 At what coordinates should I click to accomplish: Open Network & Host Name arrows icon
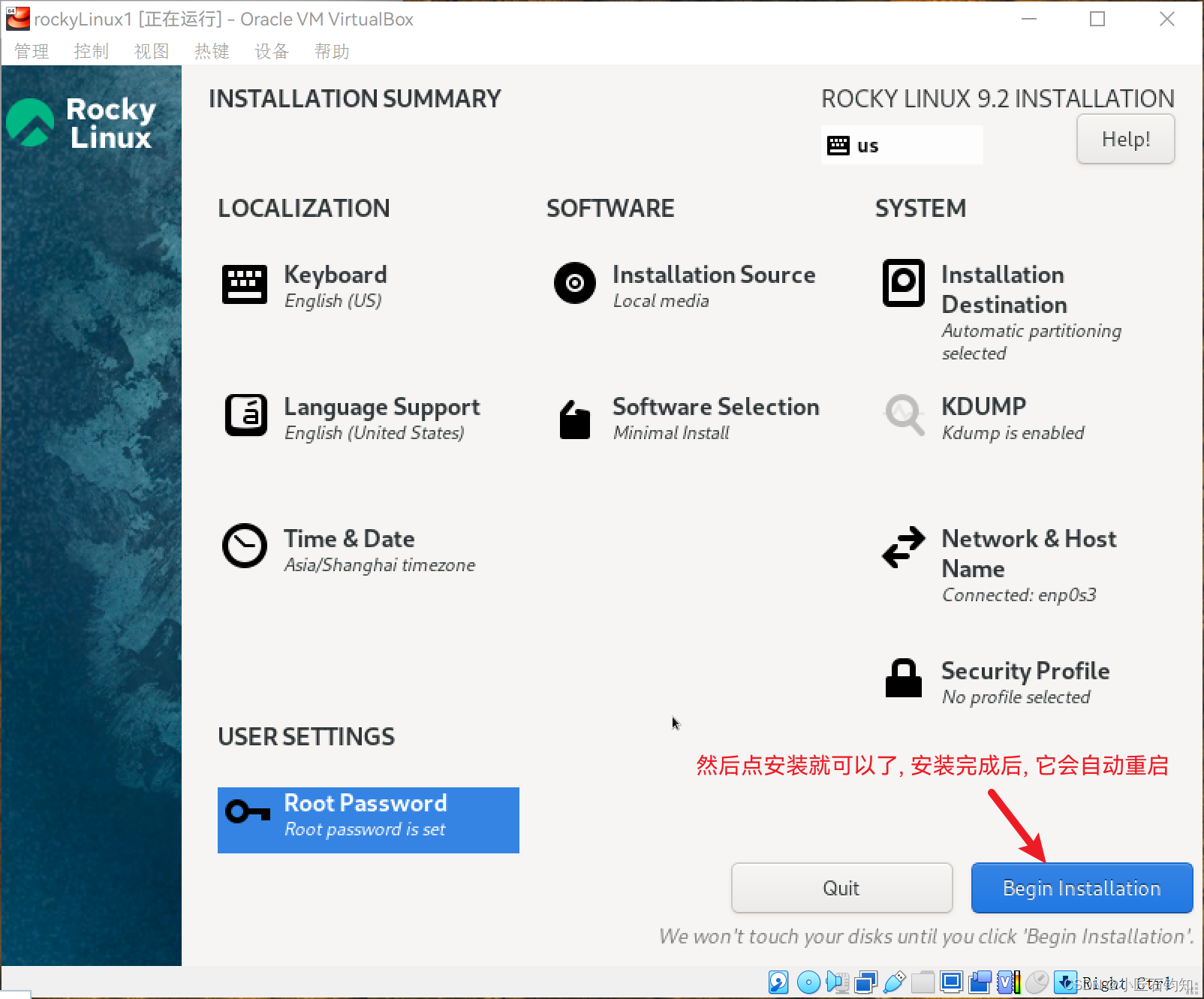click(904, 546)
